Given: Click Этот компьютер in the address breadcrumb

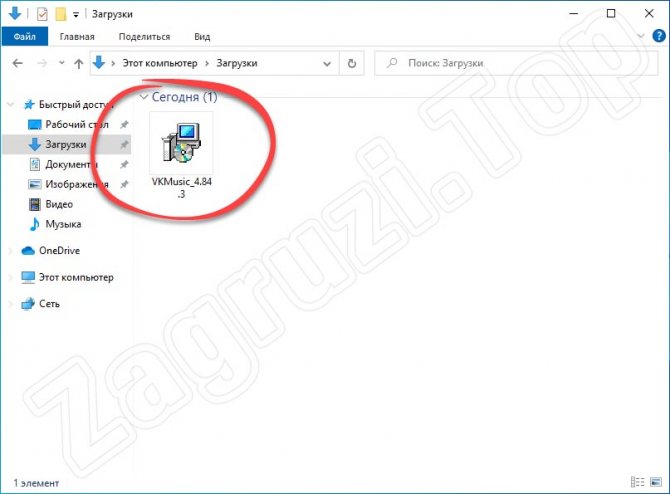Looking at the screenshot, I should pyautogui.click(x=160, y=63).
